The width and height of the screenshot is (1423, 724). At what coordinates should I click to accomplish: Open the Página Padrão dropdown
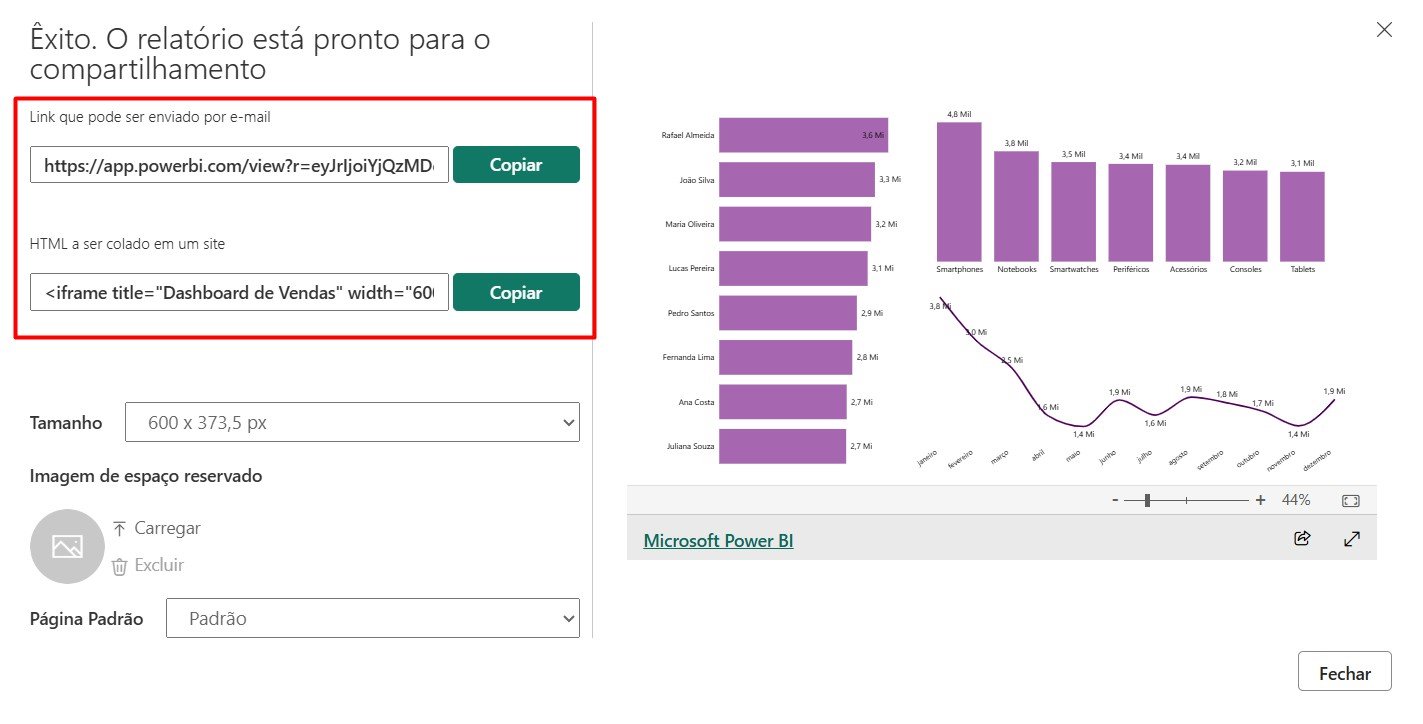tap(372, 618)
